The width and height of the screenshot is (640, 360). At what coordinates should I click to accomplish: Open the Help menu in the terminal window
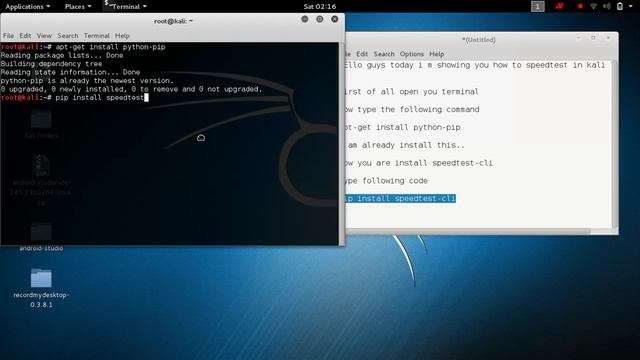pos(122,36)
